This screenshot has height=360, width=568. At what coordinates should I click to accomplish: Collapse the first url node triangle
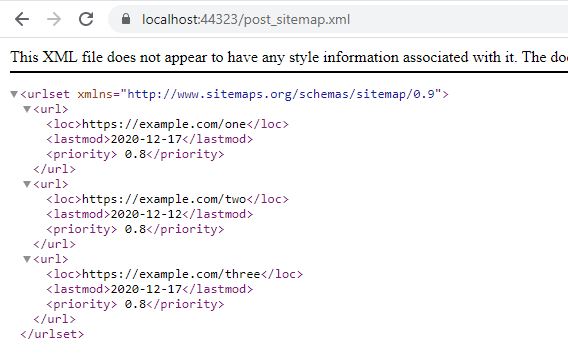point(27,109)
